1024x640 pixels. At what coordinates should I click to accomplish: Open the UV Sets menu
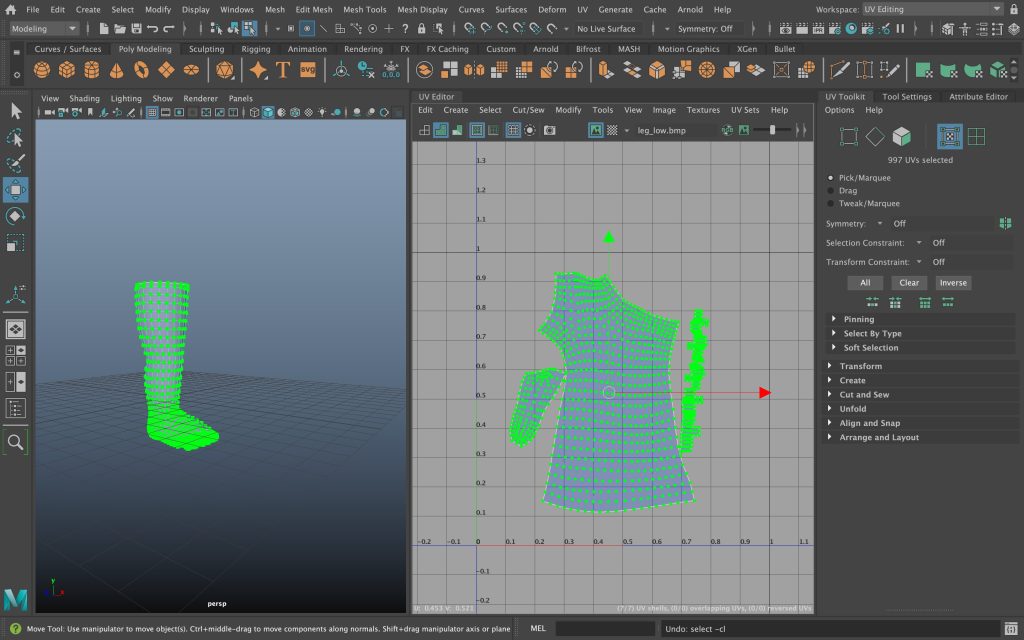pyautogui.click(x=745, y=110)
